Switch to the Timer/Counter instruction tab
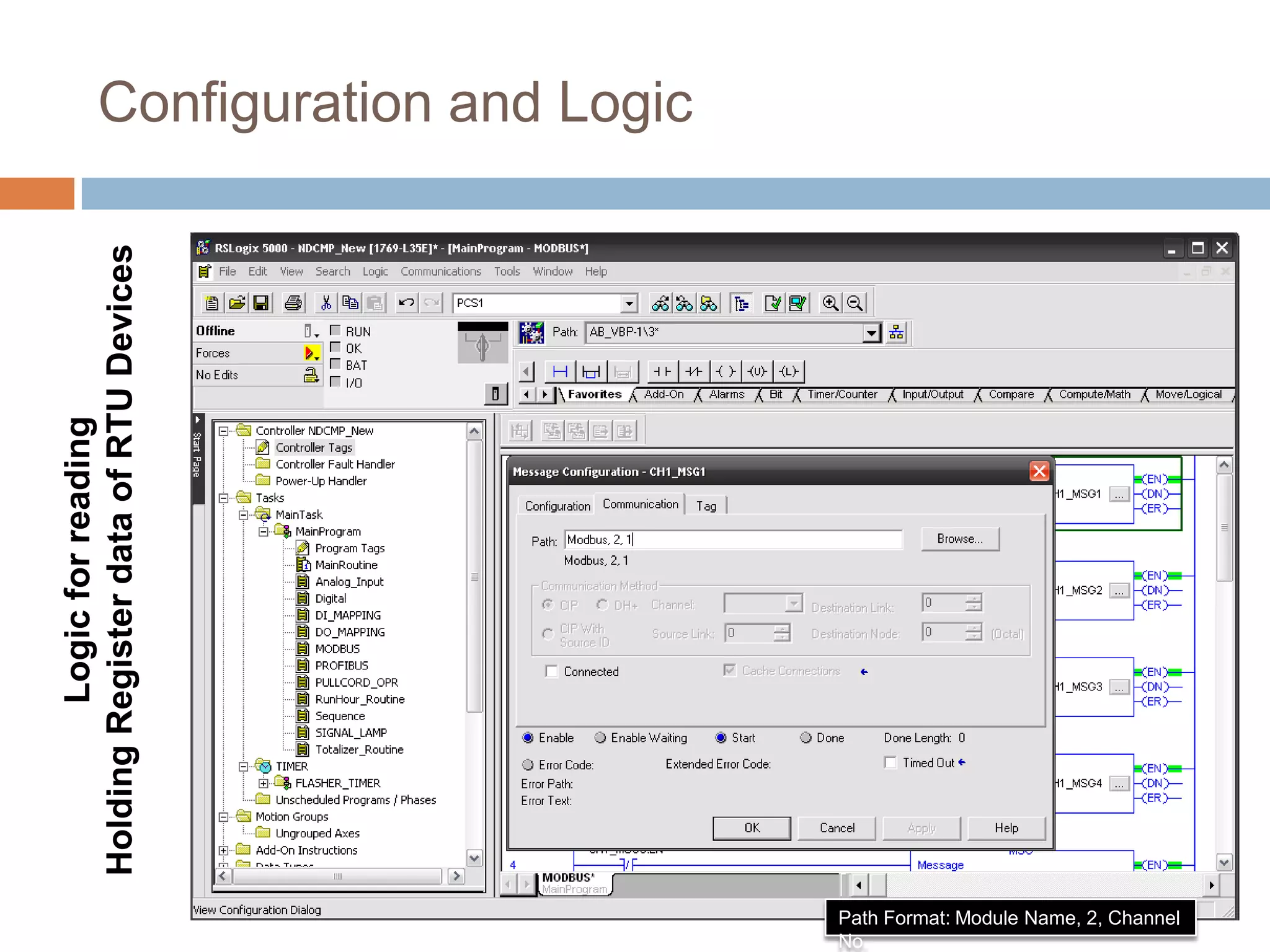The height and width of the screenshot is (952, 1270). (x=842, y=394)
